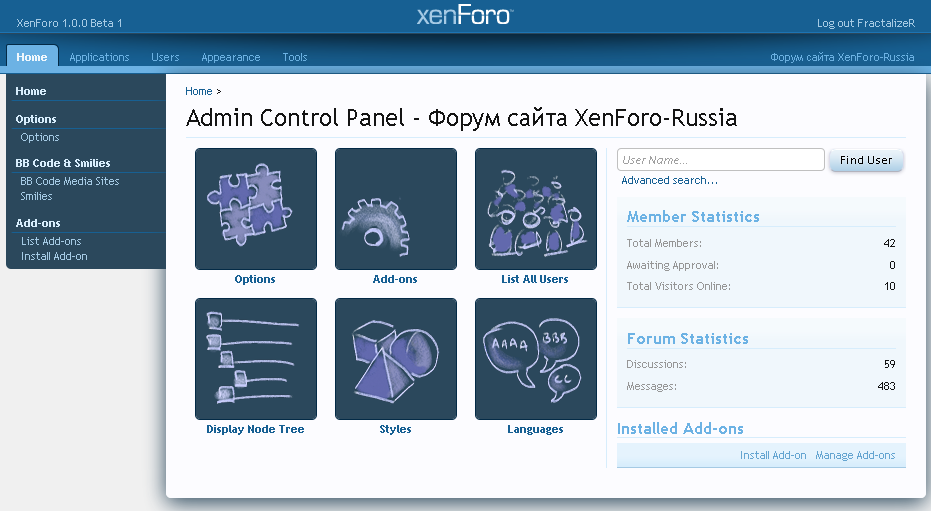This screenshot has height=511, width=931.
Task: Click the XenForo 1.0.0 Beta 1 version text
Action: pos(69,23)
